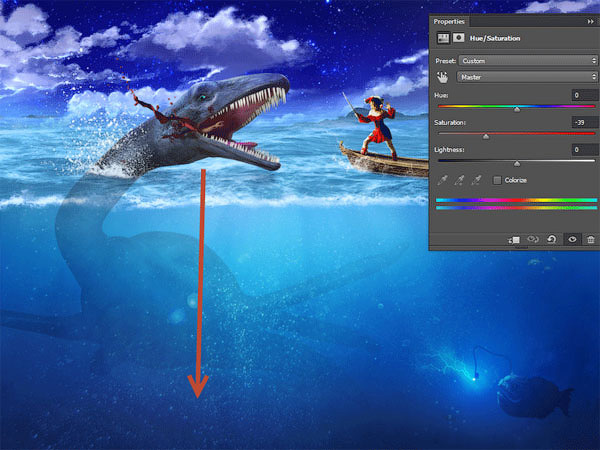Viewport: 600px width, 450px height.
Task: Enable the Colorize checkbox
Action: pos(497,180)
